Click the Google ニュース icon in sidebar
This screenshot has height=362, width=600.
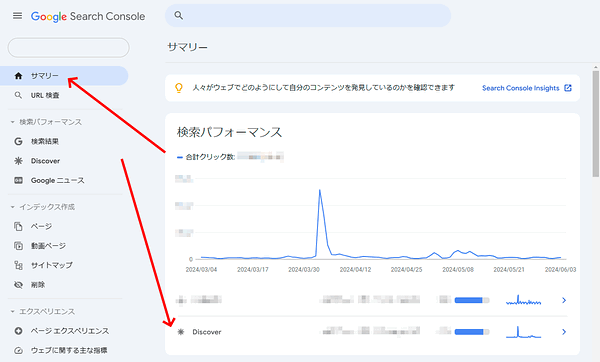(x=18, y=180)
